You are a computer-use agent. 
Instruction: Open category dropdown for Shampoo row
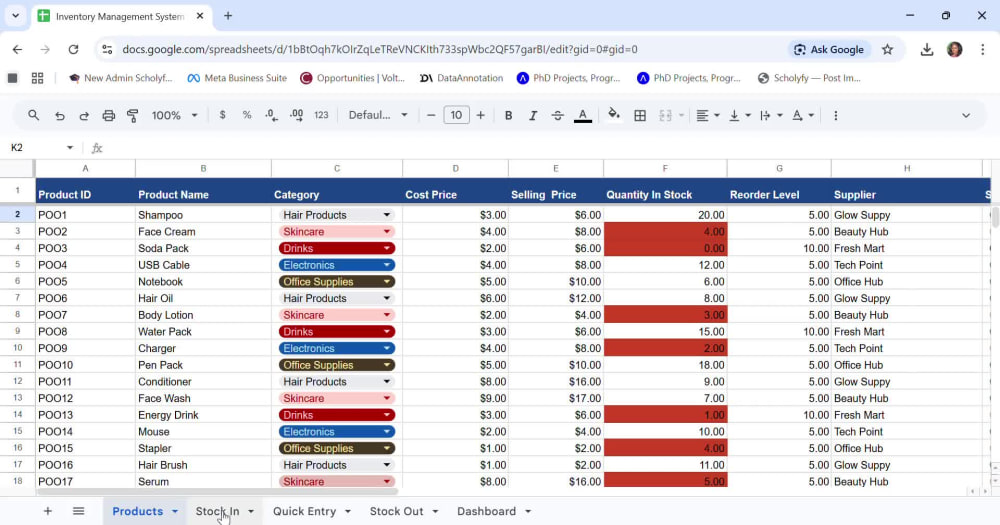386,215
